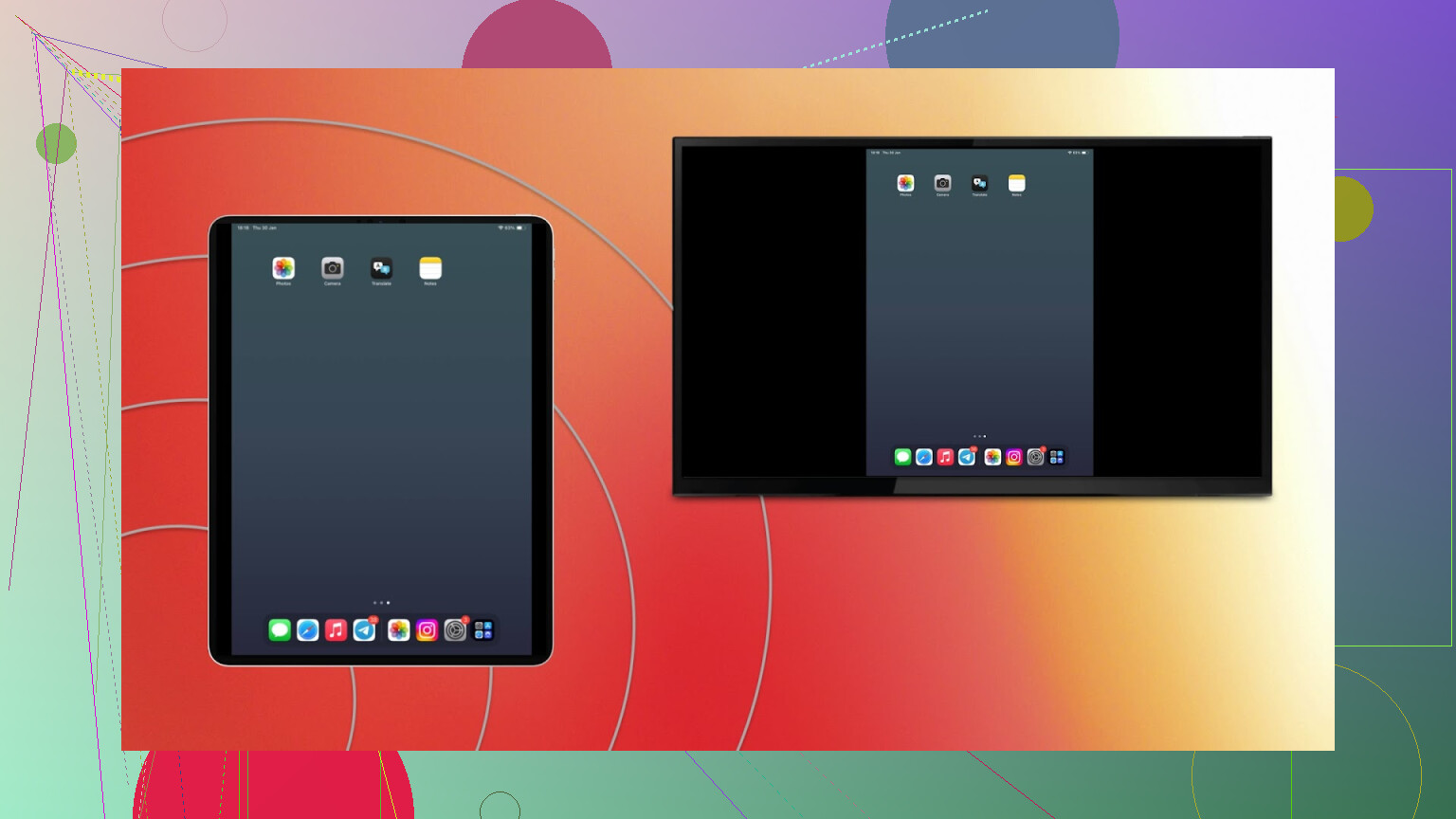
Task: Click Safari in the TV mirrored dock
Action: coord(924,457)
